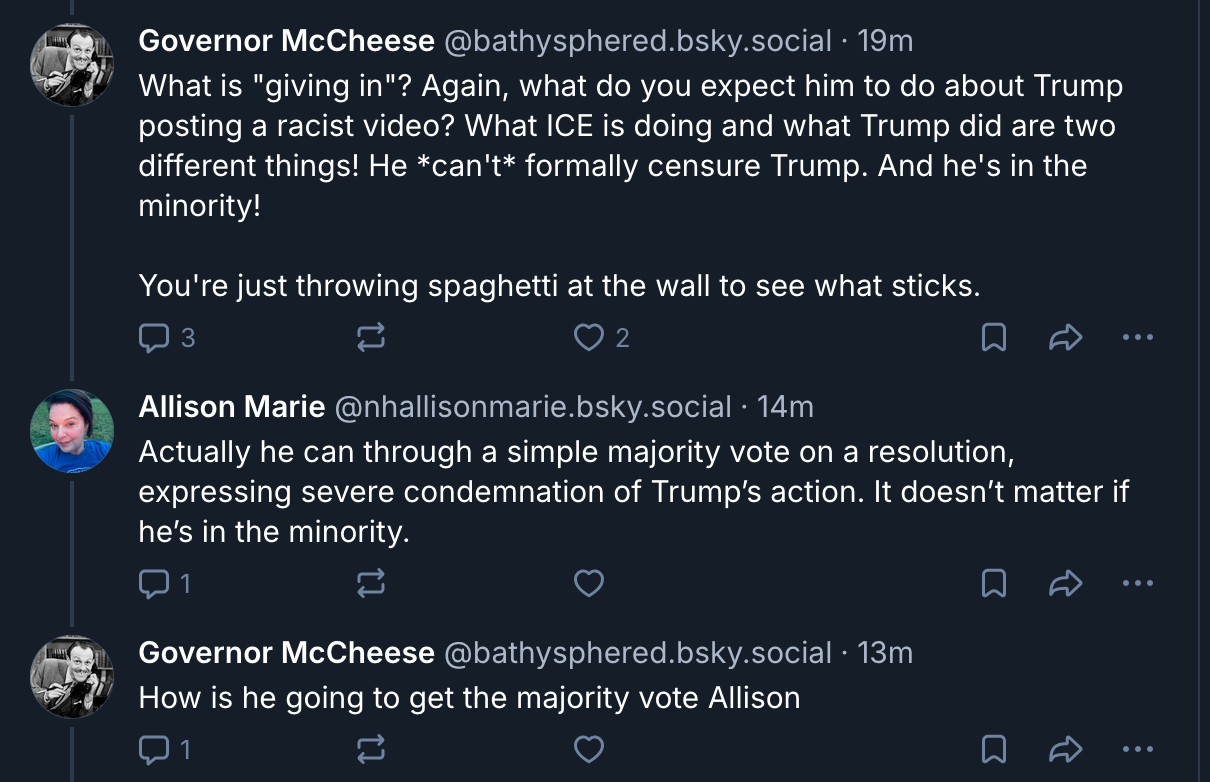
Task: Repost the 'majority vote Allison' post
Action: 370,748
